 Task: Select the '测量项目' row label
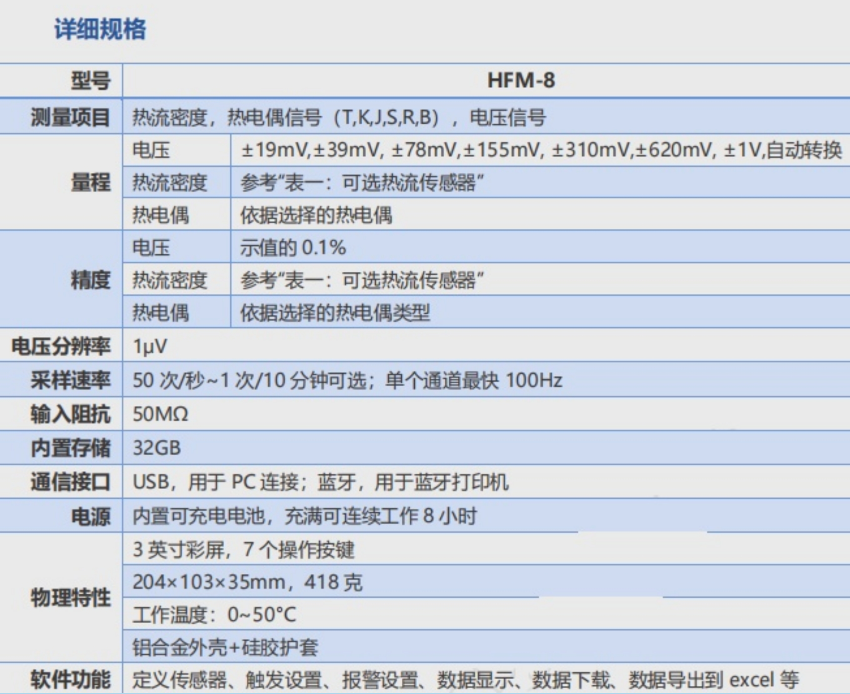(70, 117)
